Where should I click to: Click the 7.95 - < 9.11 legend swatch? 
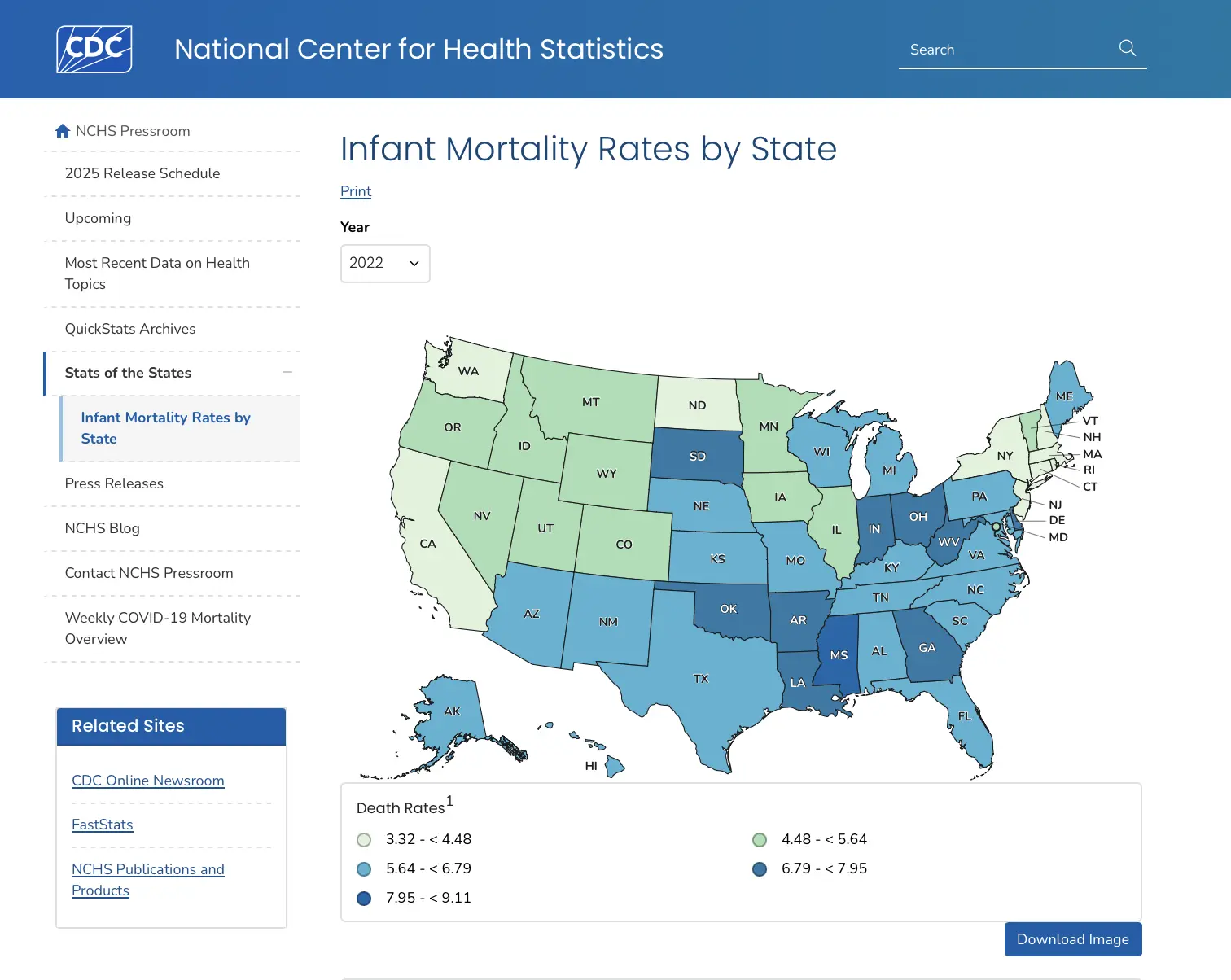coord(364,899)
